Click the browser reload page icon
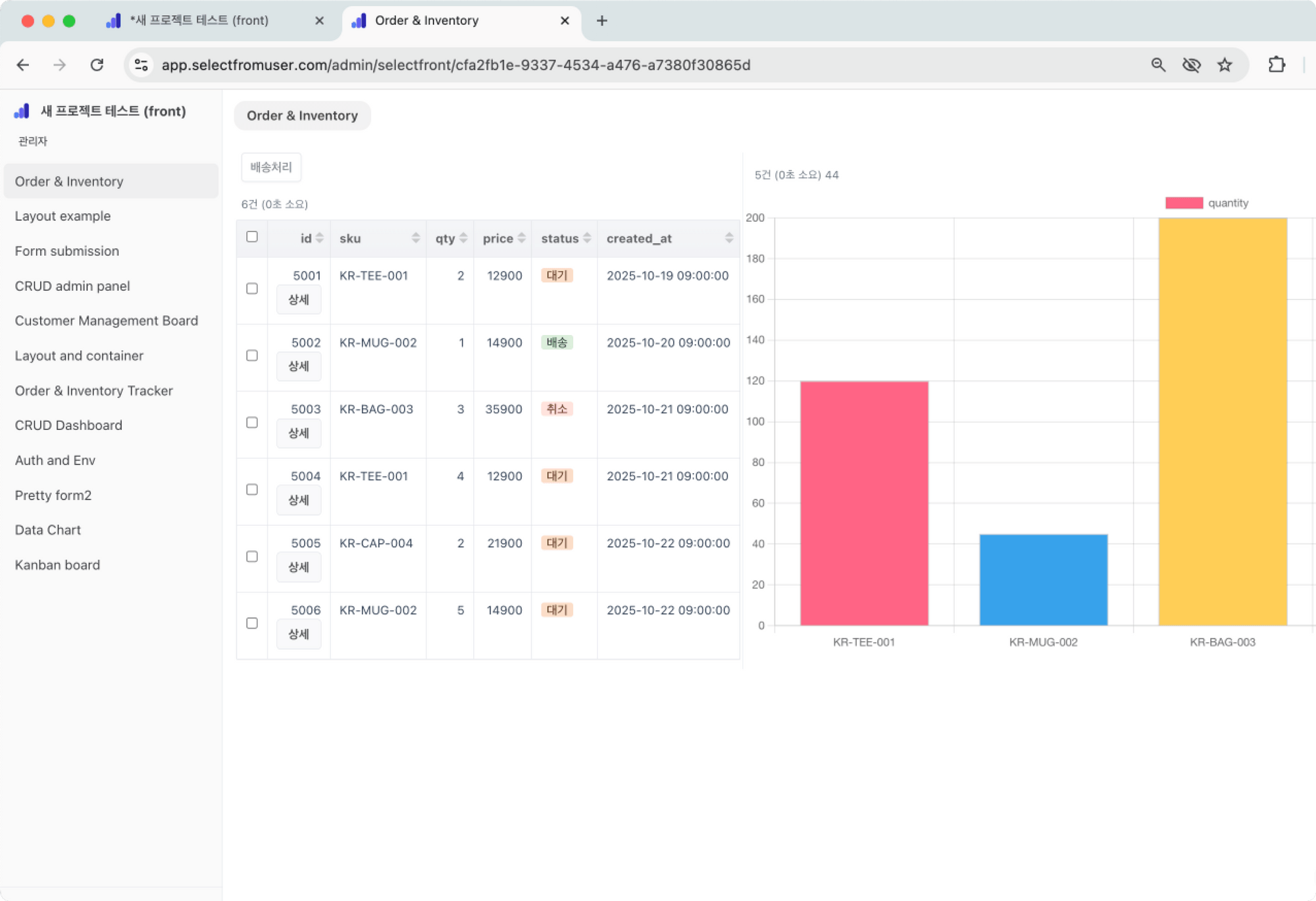Image resolution: width=1316 pixels, height=901 pixels. [x=97, y=64]
